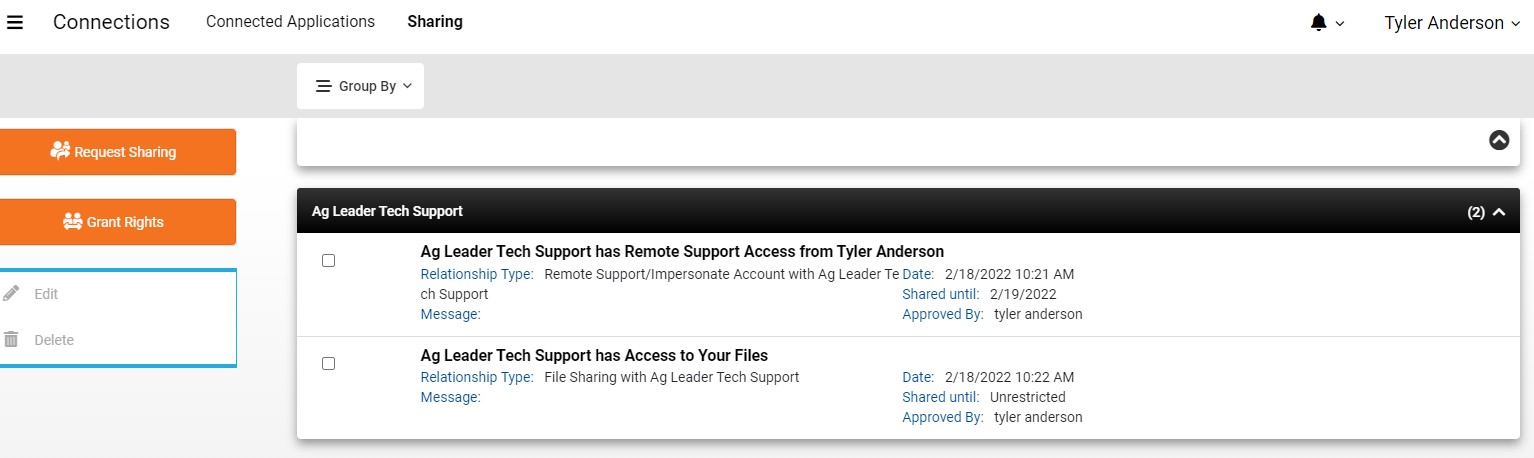Select the Sharing tab
1534x458 pixels.
(435, 21)
